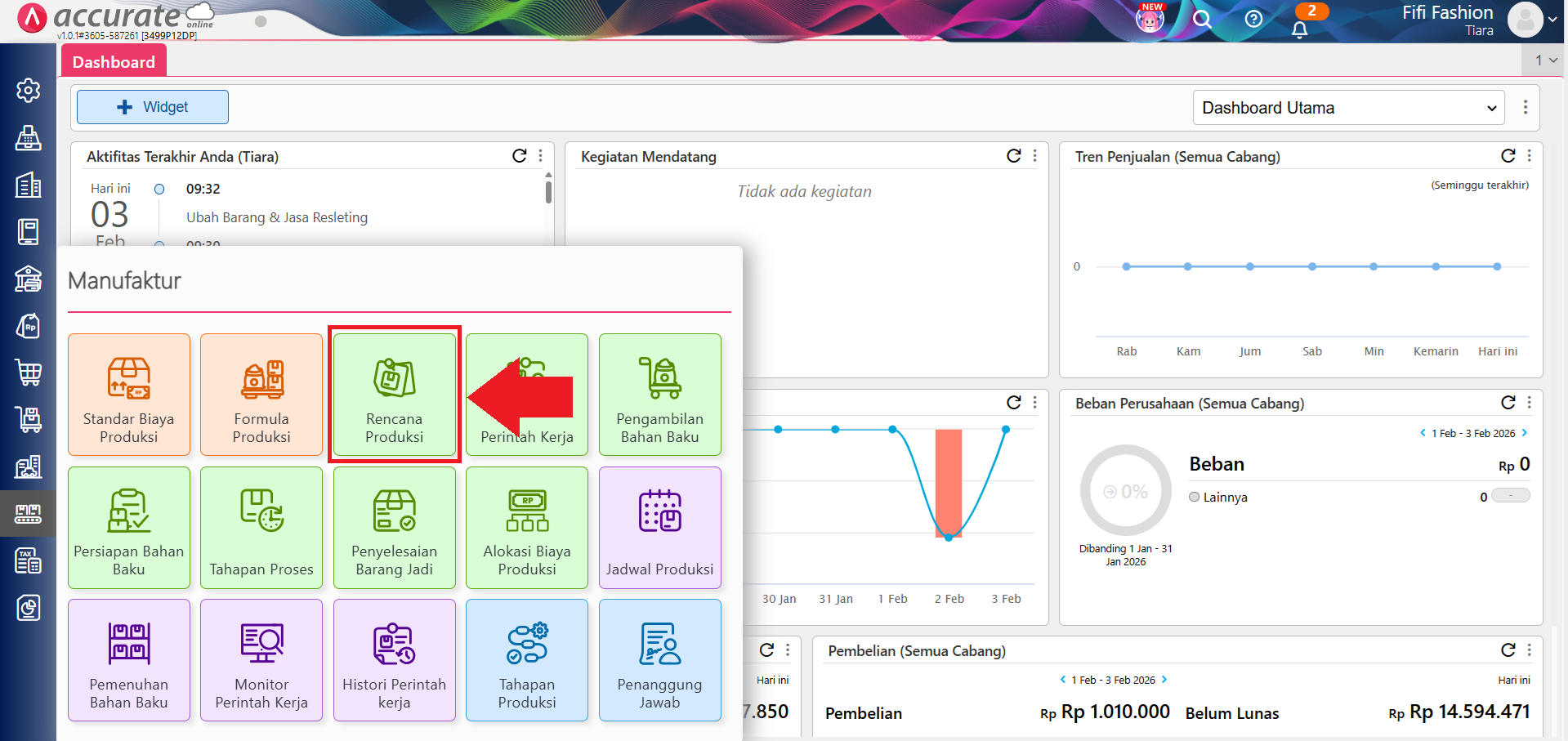Toggle the Lainnya legend radio in Beban

pos(1195,497)
